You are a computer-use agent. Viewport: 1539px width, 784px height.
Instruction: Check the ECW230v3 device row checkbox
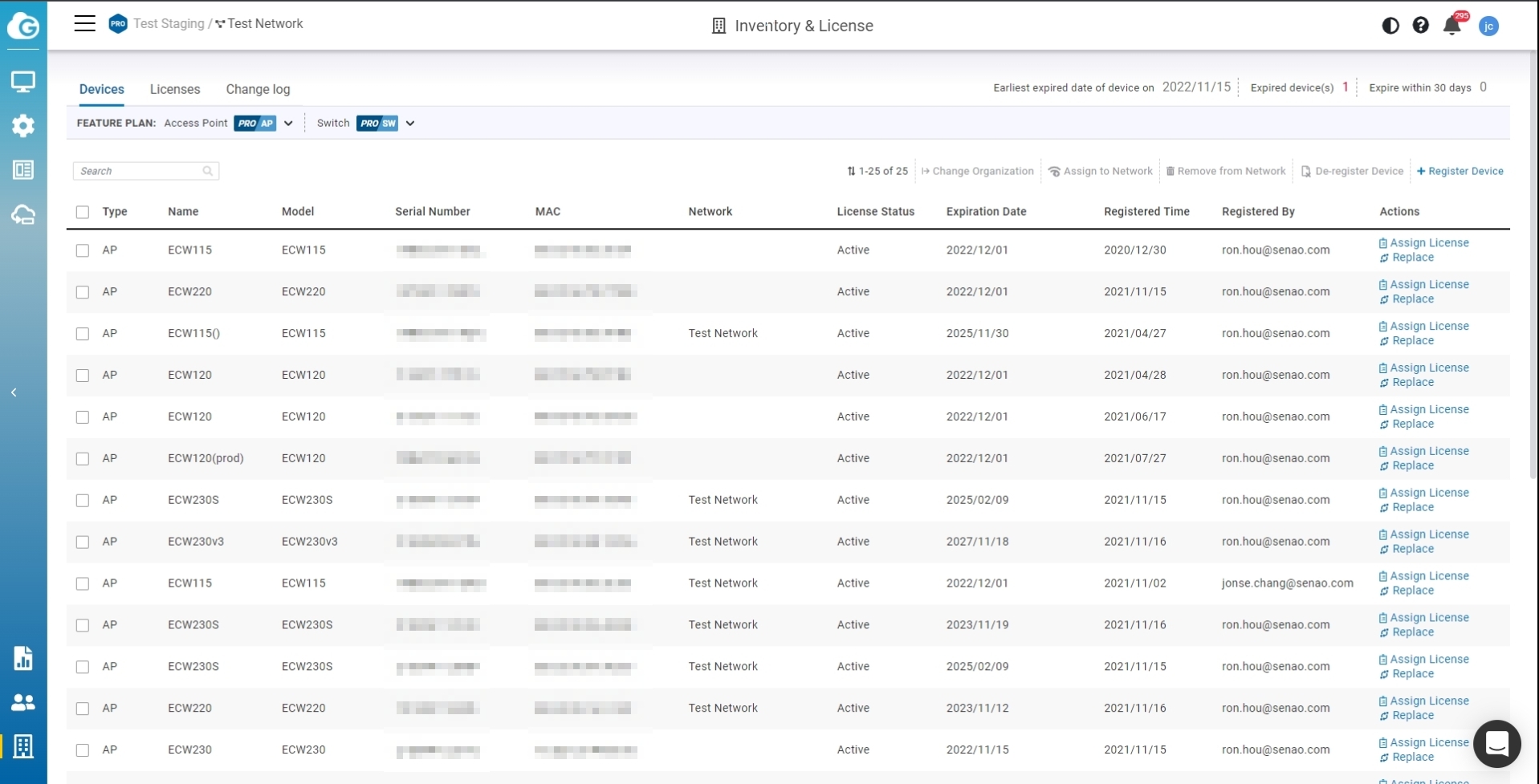[83, 542]
